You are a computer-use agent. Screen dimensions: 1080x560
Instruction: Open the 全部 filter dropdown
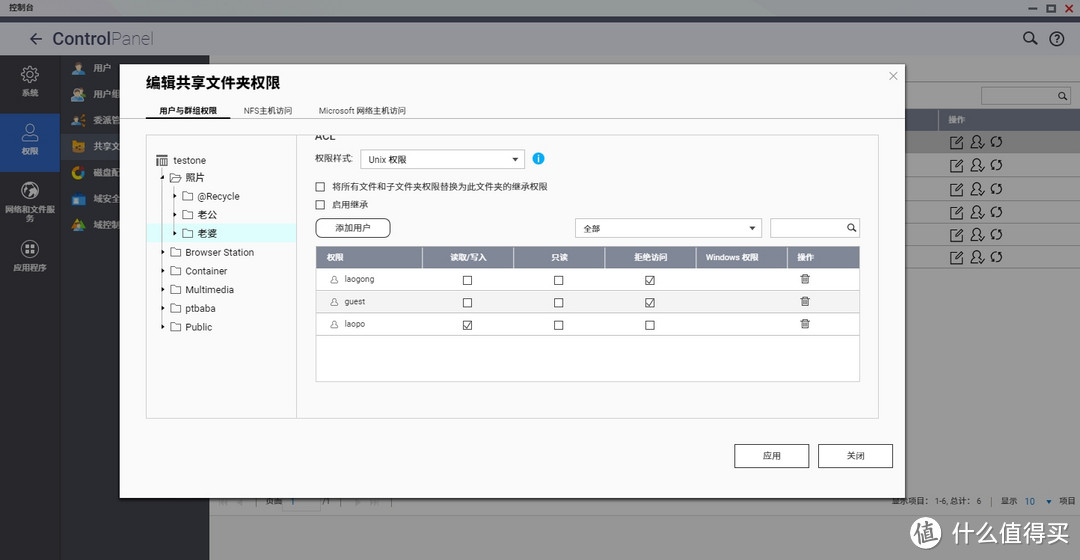pos(668,228)
